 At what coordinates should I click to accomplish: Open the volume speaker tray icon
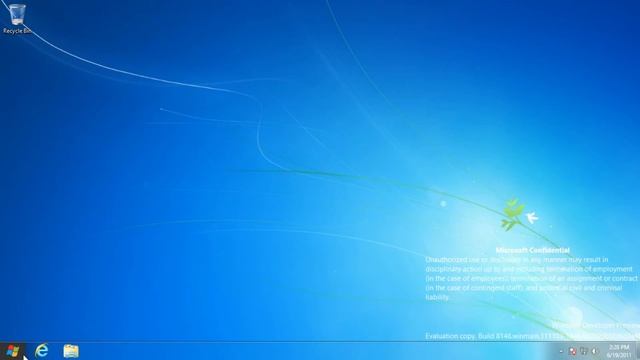coord(595,351)
